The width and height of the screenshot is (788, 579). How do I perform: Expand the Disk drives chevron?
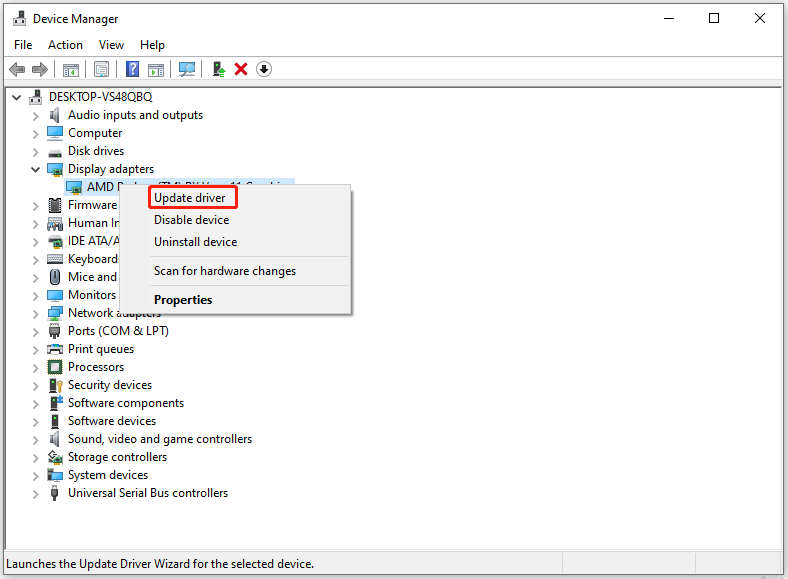35,152
